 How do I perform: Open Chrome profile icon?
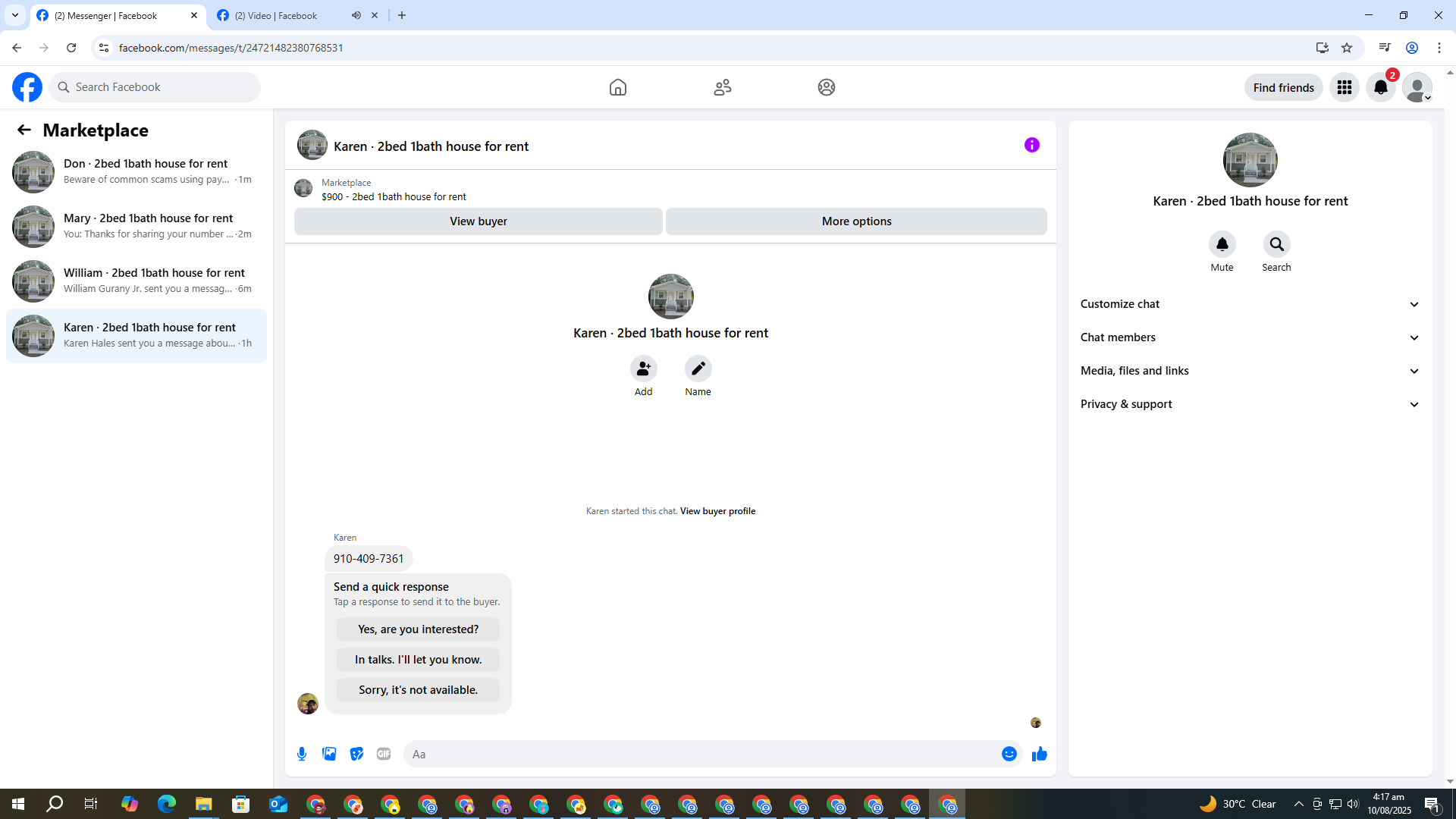[x=1412, y=48]
